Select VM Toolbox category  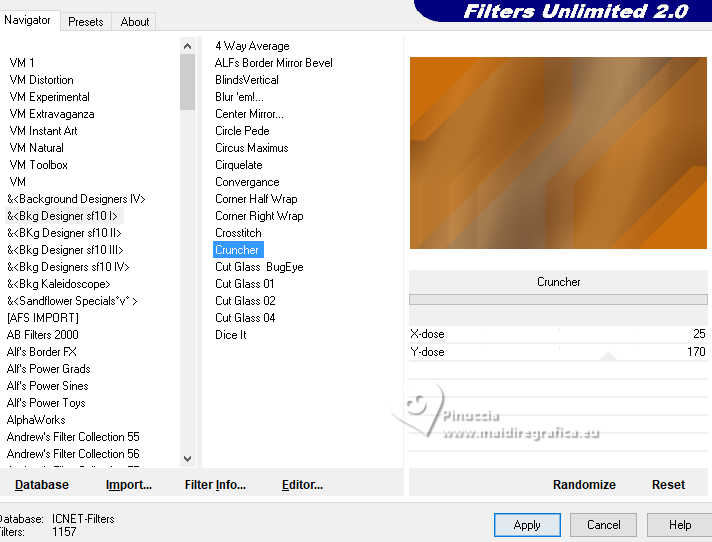click(39, 165)
